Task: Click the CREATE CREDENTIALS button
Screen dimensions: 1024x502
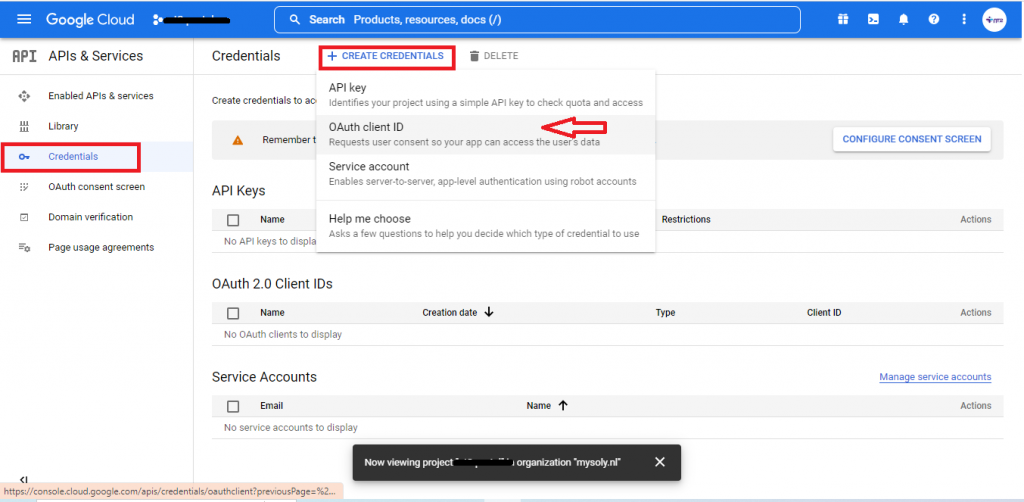Action: [x=386, y=56]
